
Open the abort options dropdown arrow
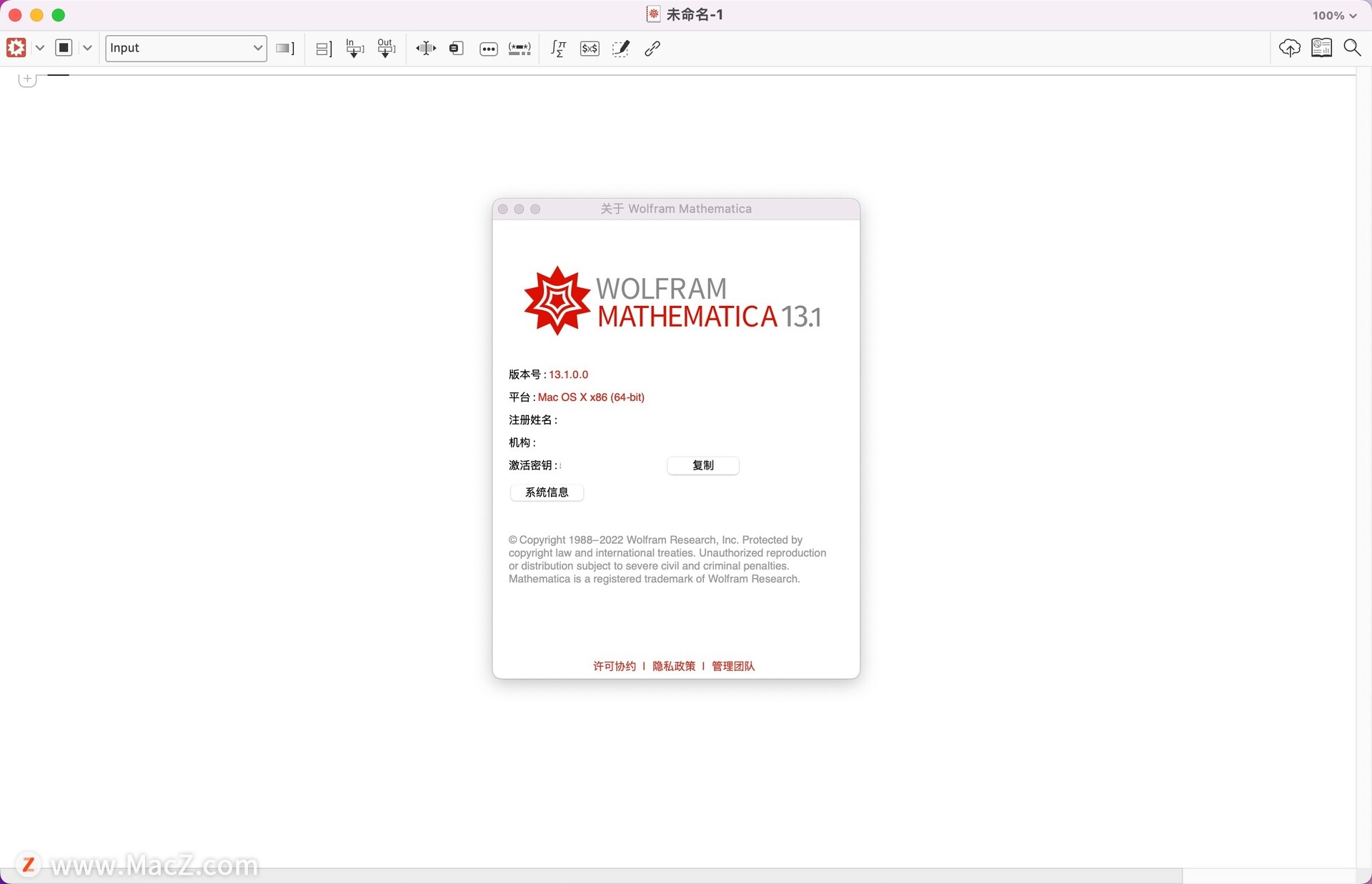[x=87, y=48]
